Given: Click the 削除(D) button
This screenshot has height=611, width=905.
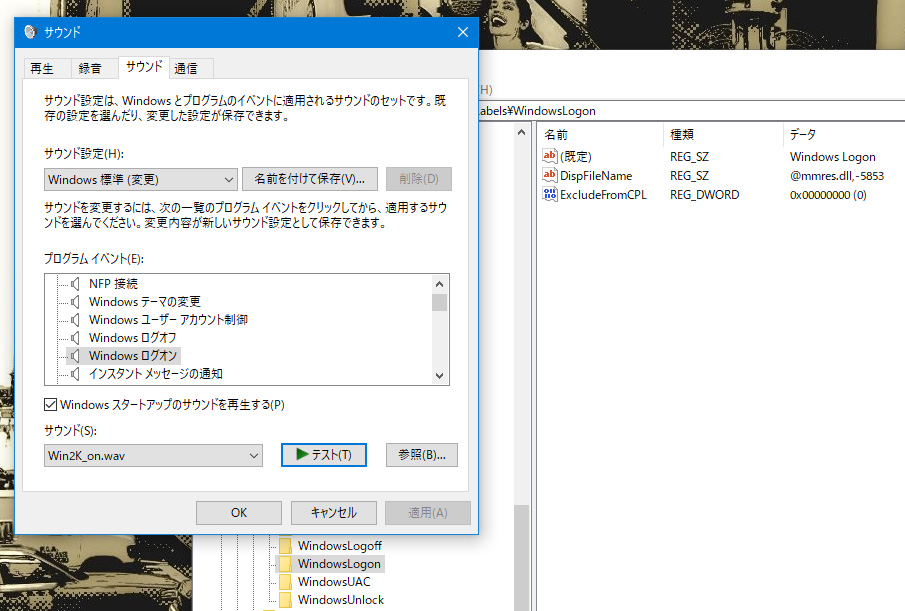Looking at the screenshot, I should (418, 179).
